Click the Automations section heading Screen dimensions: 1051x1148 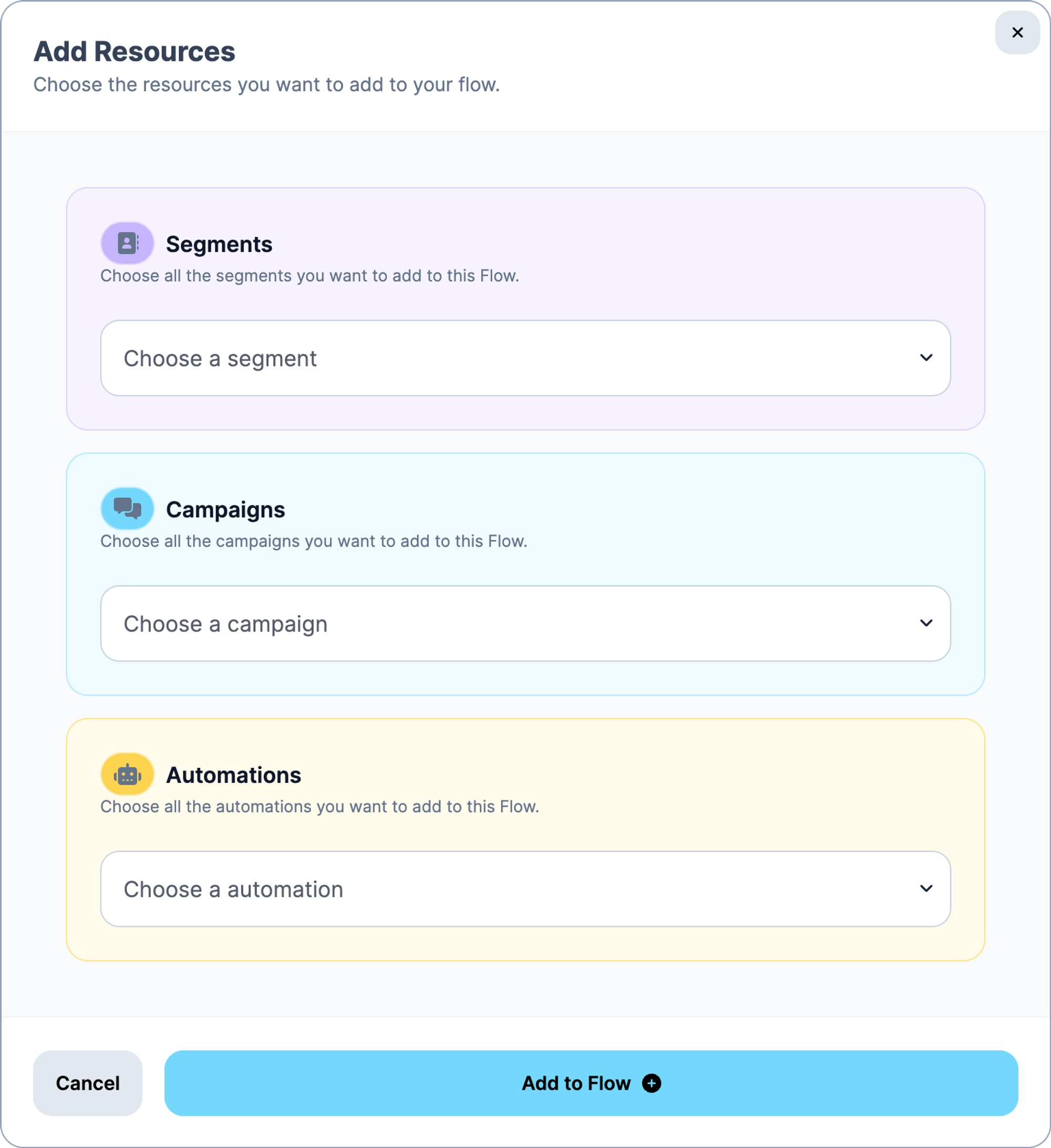(x=233, y=775)
